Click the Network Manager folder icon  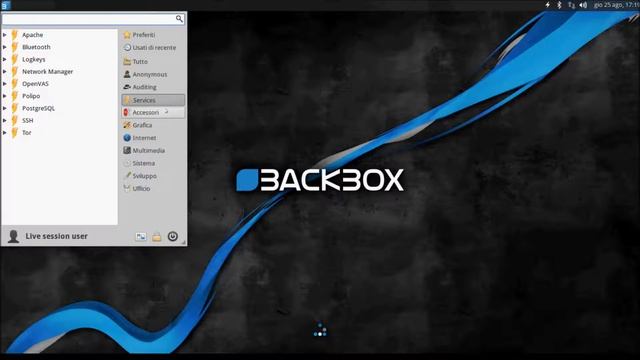15,72
